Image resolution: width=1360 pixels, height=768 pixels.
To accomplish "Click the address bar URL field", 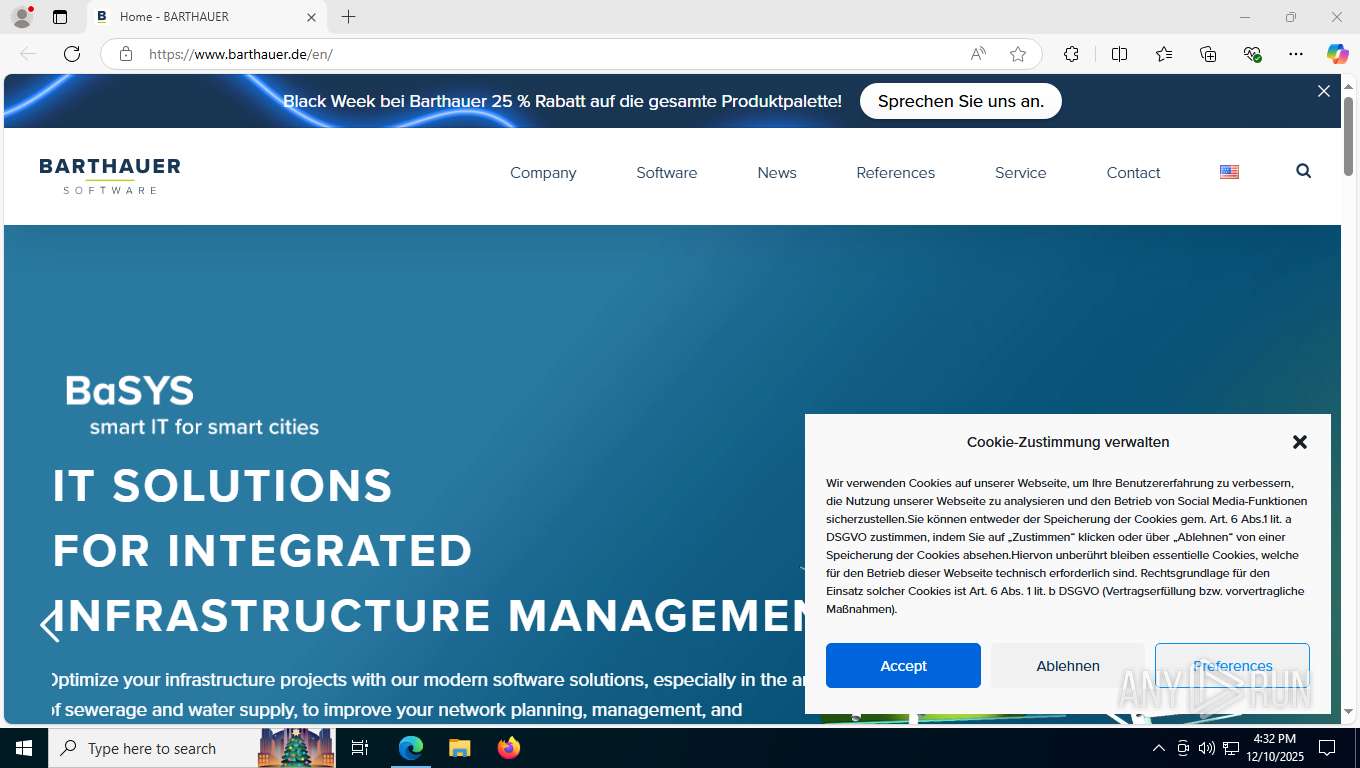I will tap(550, 54).
